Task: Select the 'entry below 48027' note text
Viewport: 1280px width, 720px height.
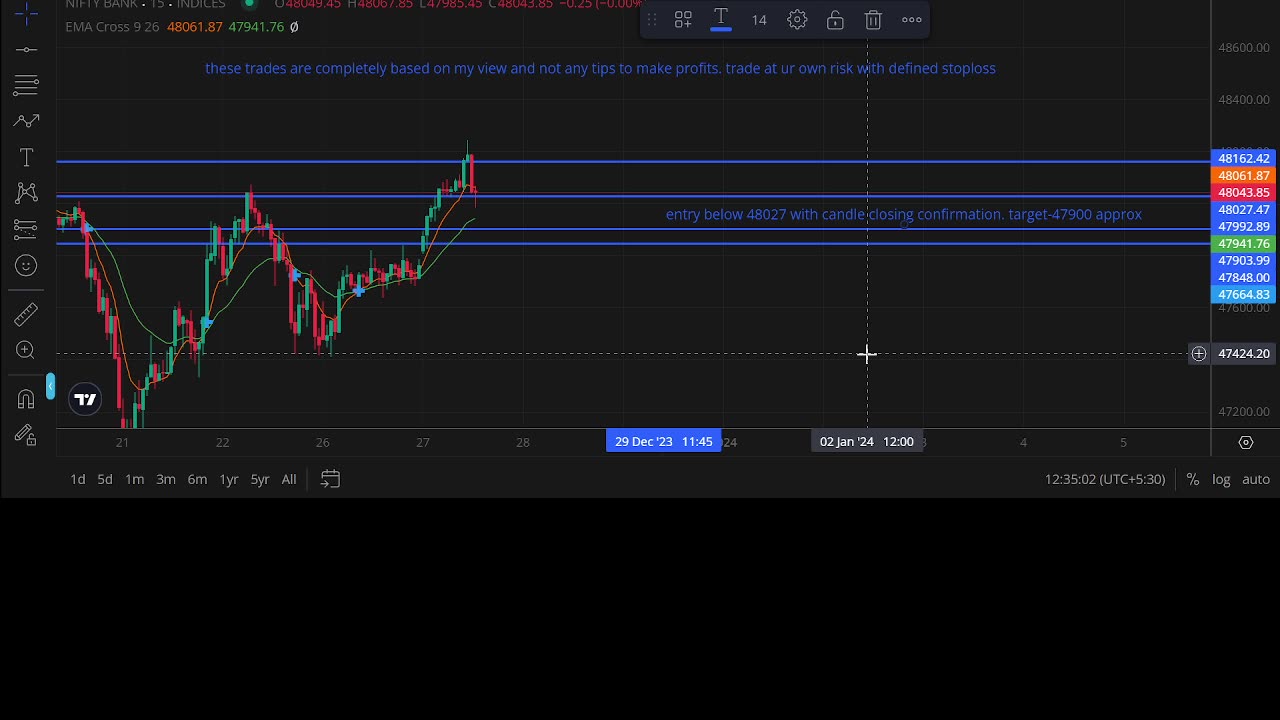Action: tap(904, 214)
